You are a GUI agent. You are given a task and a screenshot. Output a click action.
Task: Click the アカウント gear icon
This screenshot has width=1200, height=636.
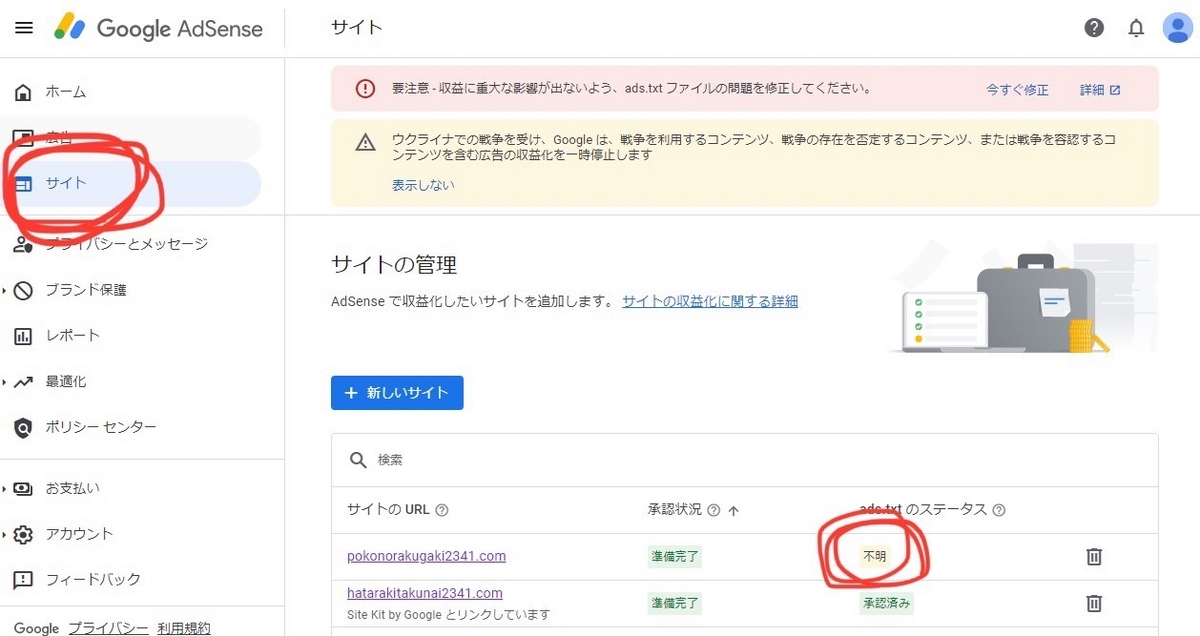point(24,534)
